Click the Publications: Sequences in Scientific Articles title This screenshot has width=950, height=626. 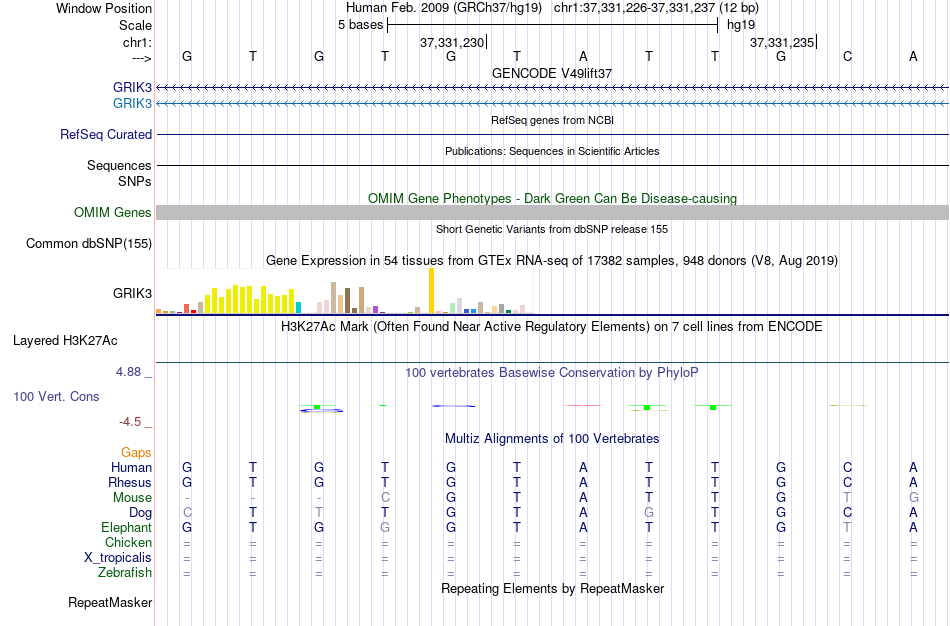(x=552, y=151)
